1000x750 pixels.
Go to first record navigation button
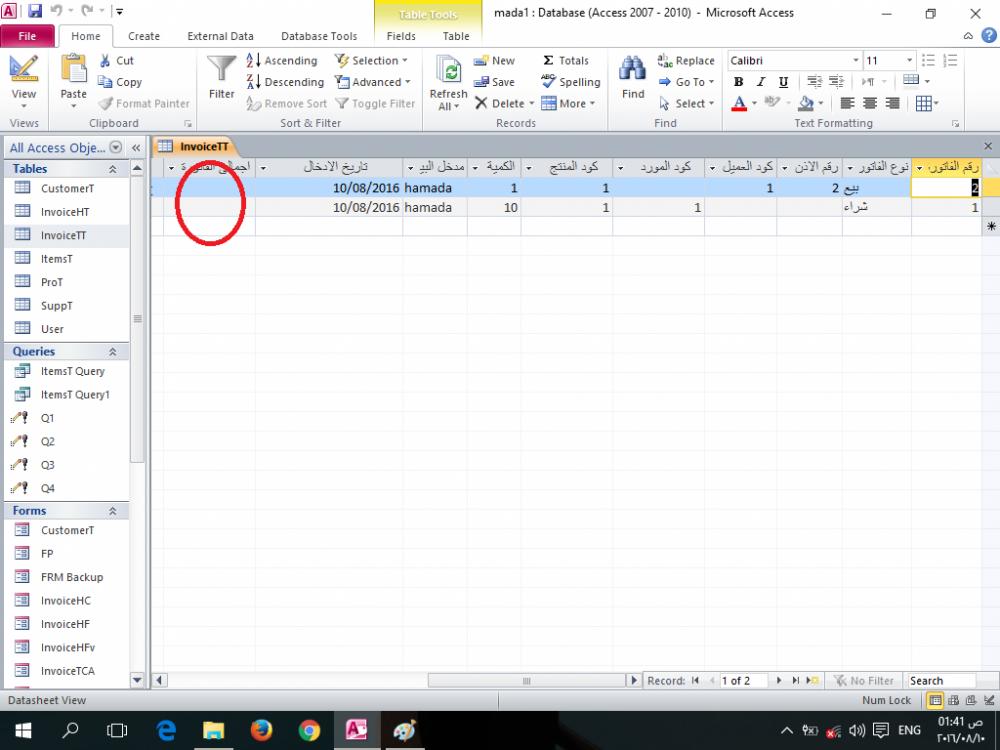[695, 680]
